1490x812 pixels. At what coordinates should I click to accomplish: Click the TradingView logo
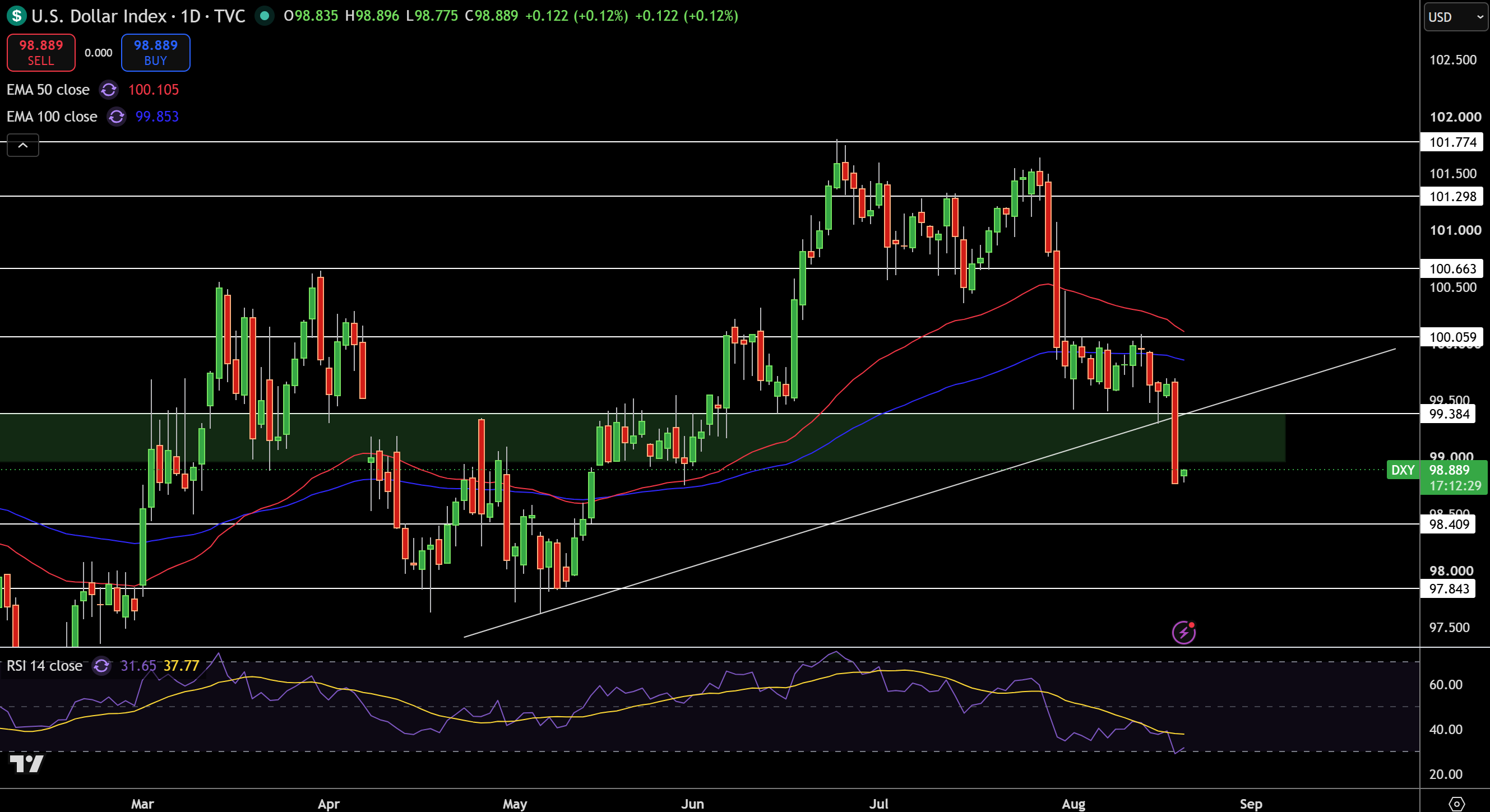click(x=26, y=763)
